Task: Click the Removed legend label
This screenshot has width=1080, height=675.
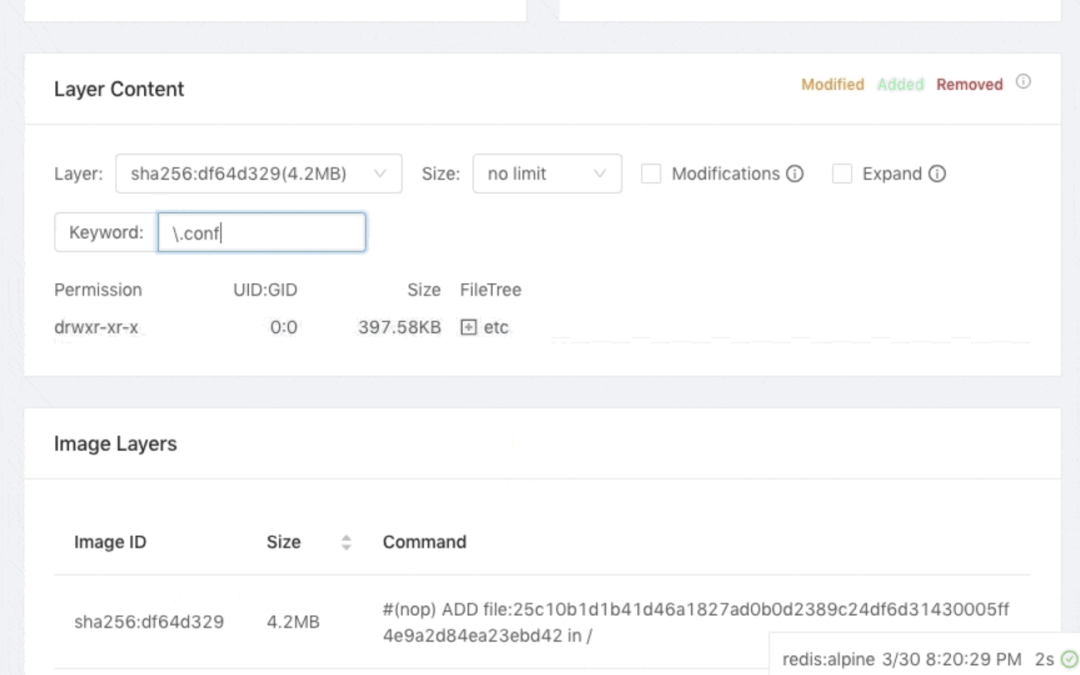Action: pyautogui.click(x=969, y=85)
